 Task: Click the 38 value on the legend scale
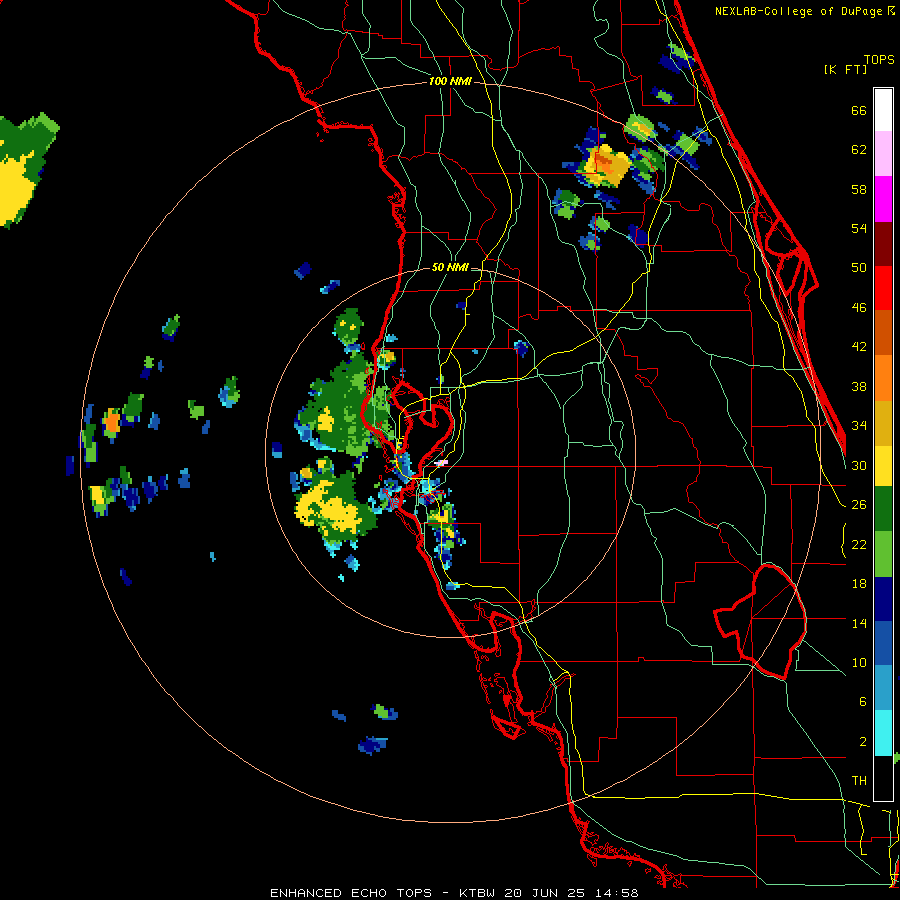coord(859,386)
